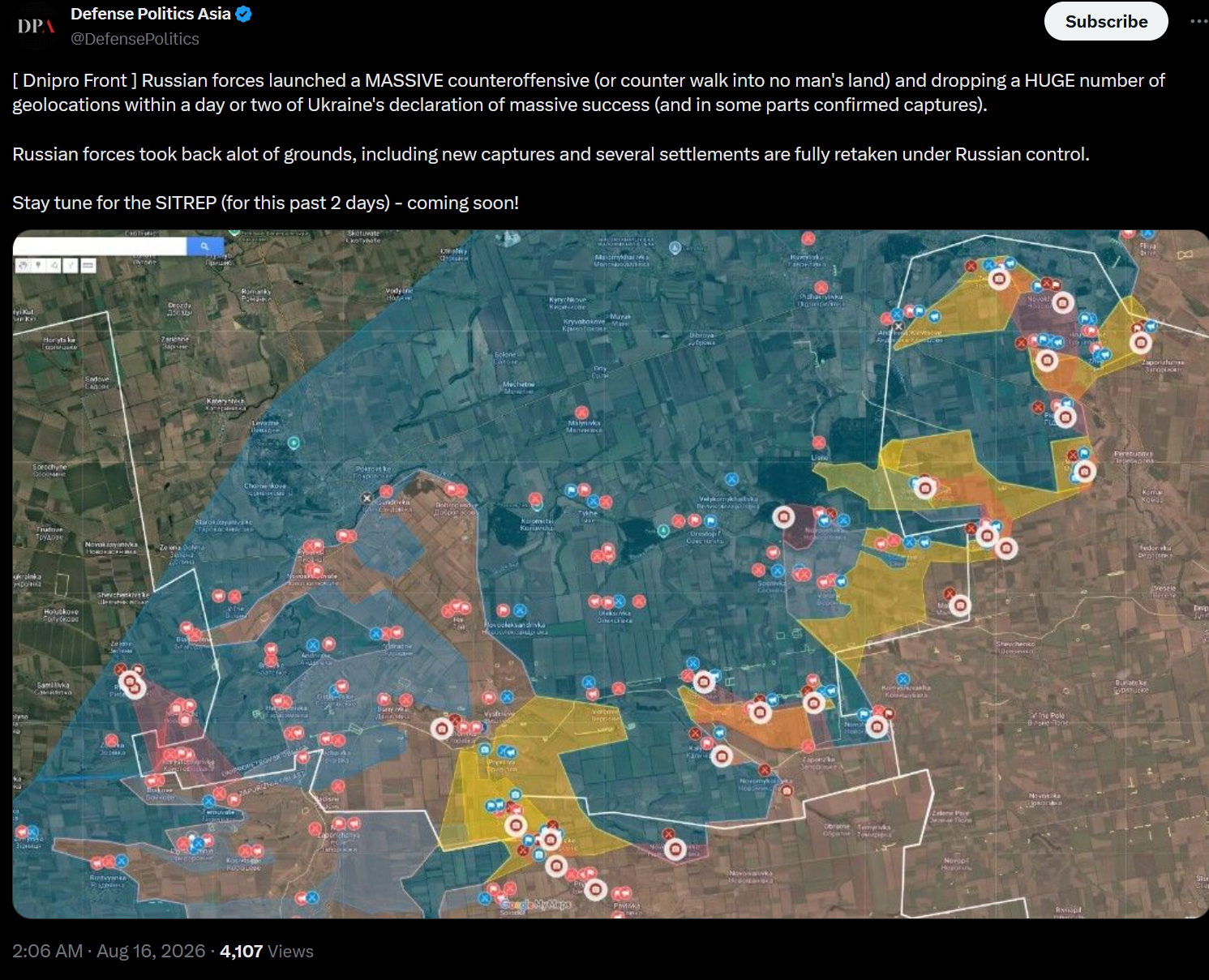Viewport: 1209px width, 980px height.
Task: Open the DPA profile avatar
Action: pyautogui.click(x=35, y=25)
